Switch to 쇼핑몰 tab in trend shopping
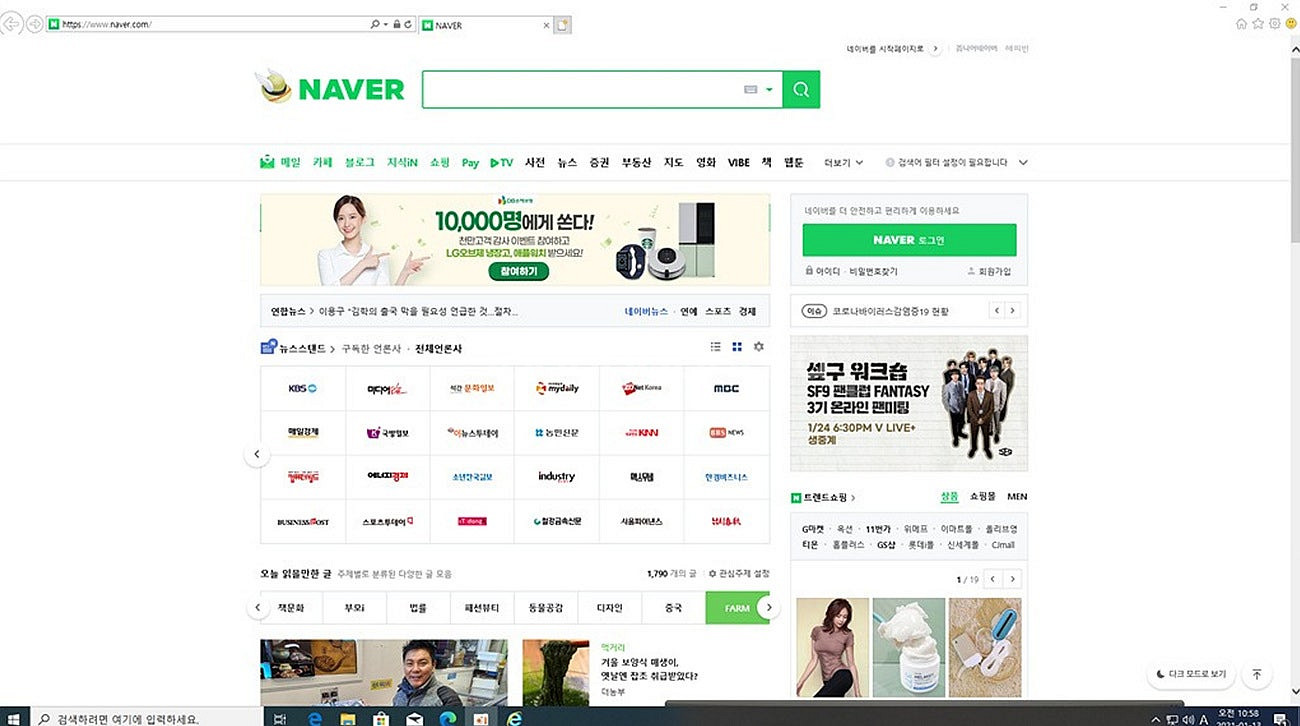The image size is (1300, 726). (982, 496)
